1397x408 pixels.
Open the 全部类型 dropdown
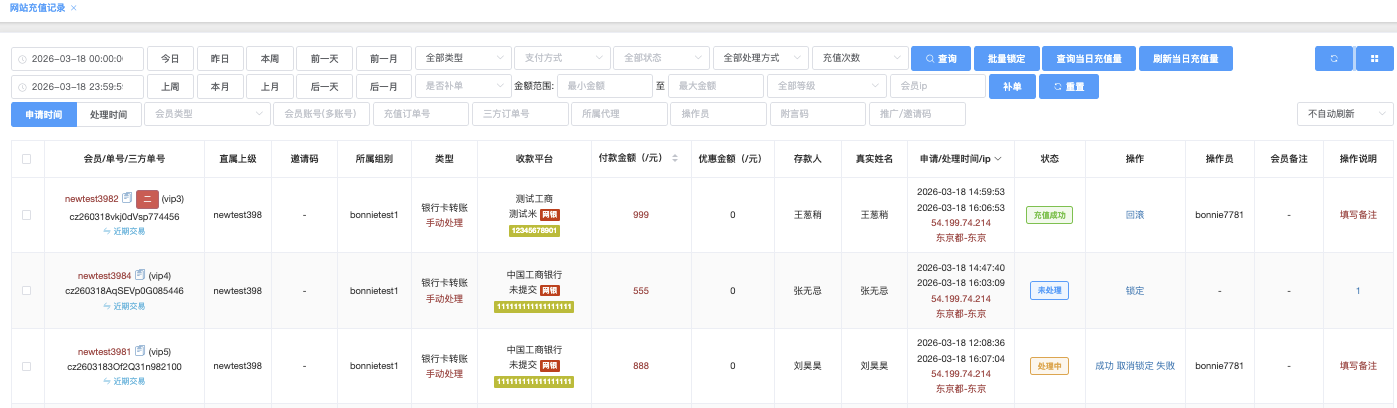point(461,59)
